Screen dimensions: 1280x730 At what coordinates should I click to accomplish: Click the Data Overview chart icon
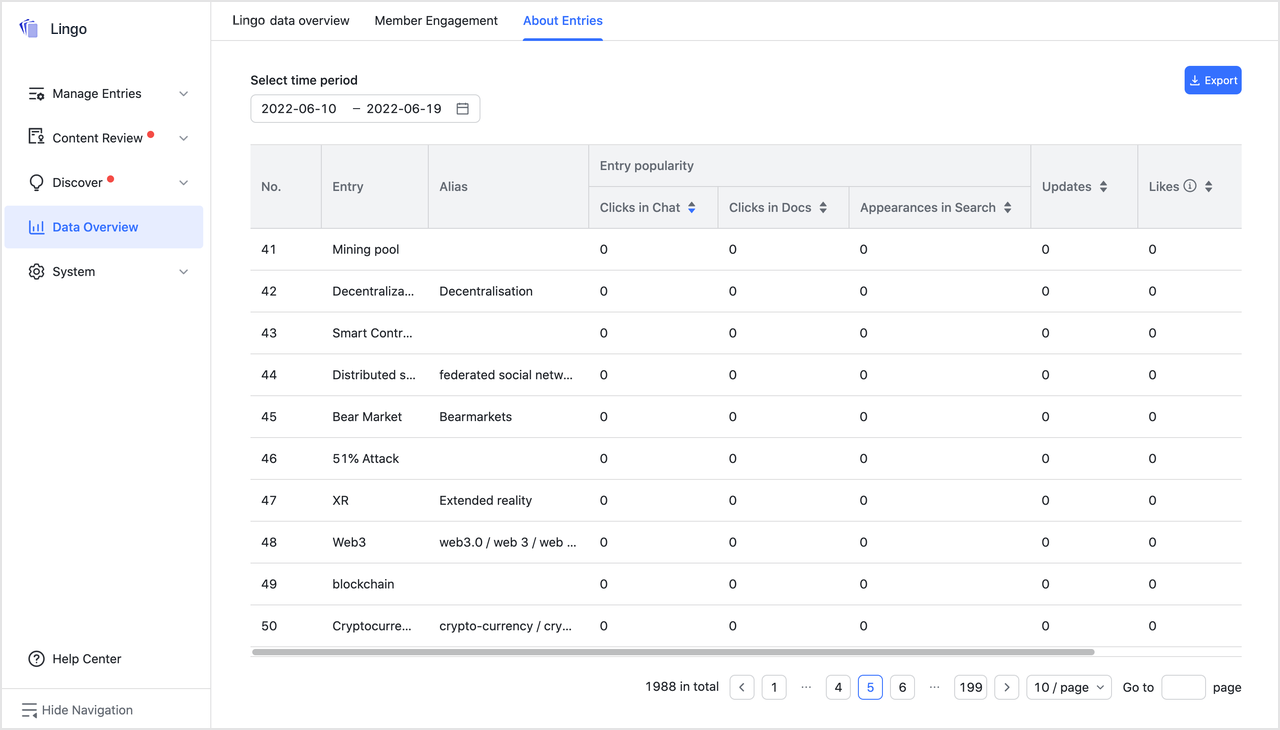click(36, 227)
